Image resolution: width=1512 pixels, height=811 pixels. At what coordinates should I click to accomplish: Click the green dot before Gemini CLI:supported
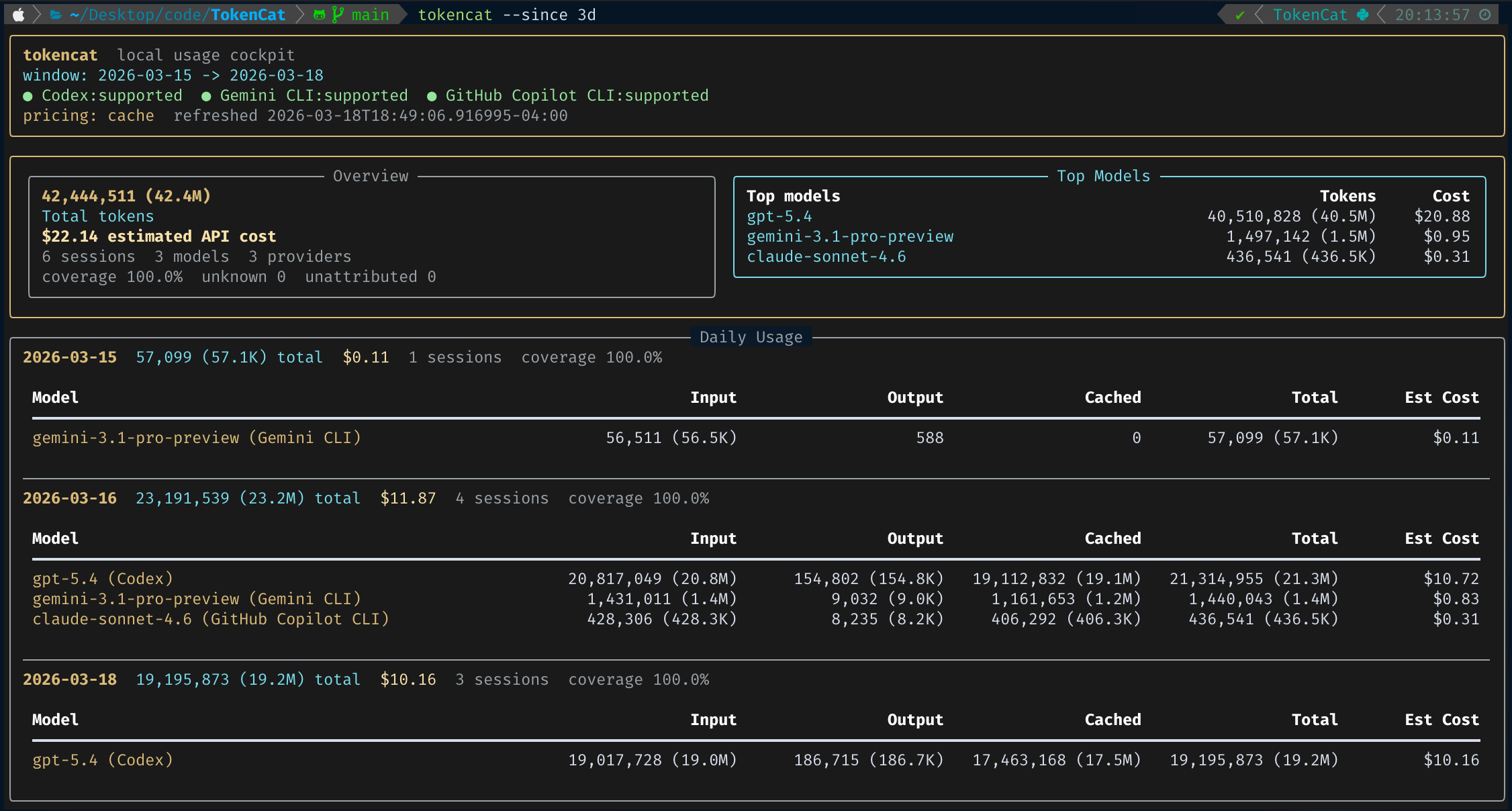tap(206, 97)
